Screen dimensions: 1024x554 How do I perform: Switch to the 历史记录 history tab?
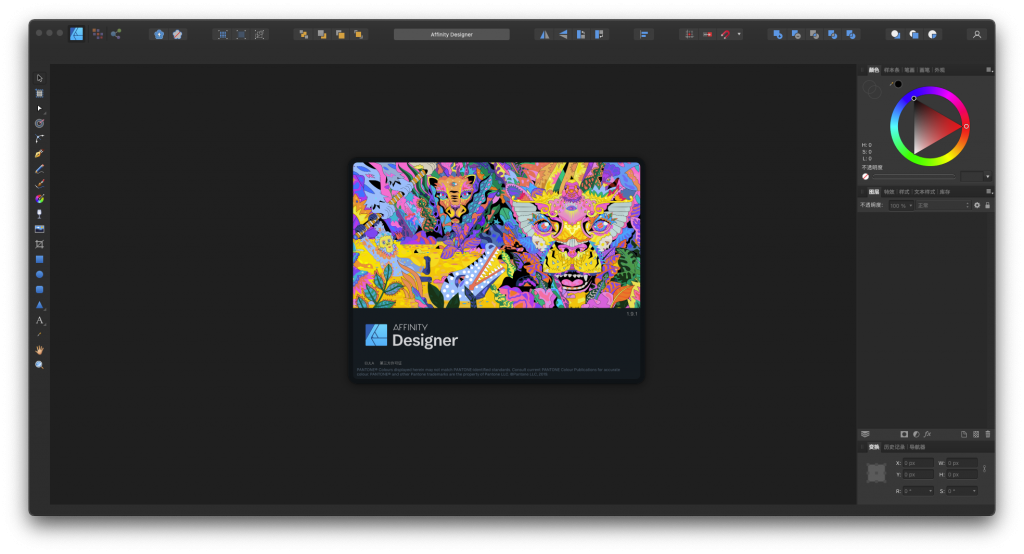894,448
